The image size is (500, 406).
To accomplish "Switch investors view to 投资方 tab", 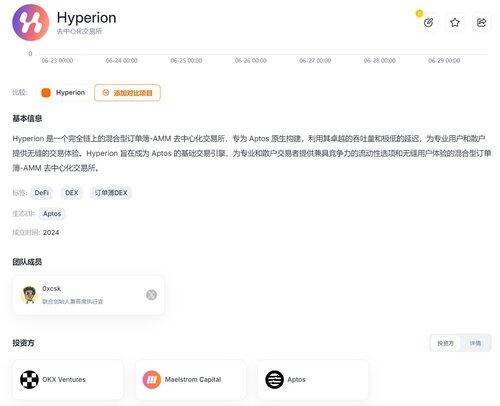I will point(446,343).
